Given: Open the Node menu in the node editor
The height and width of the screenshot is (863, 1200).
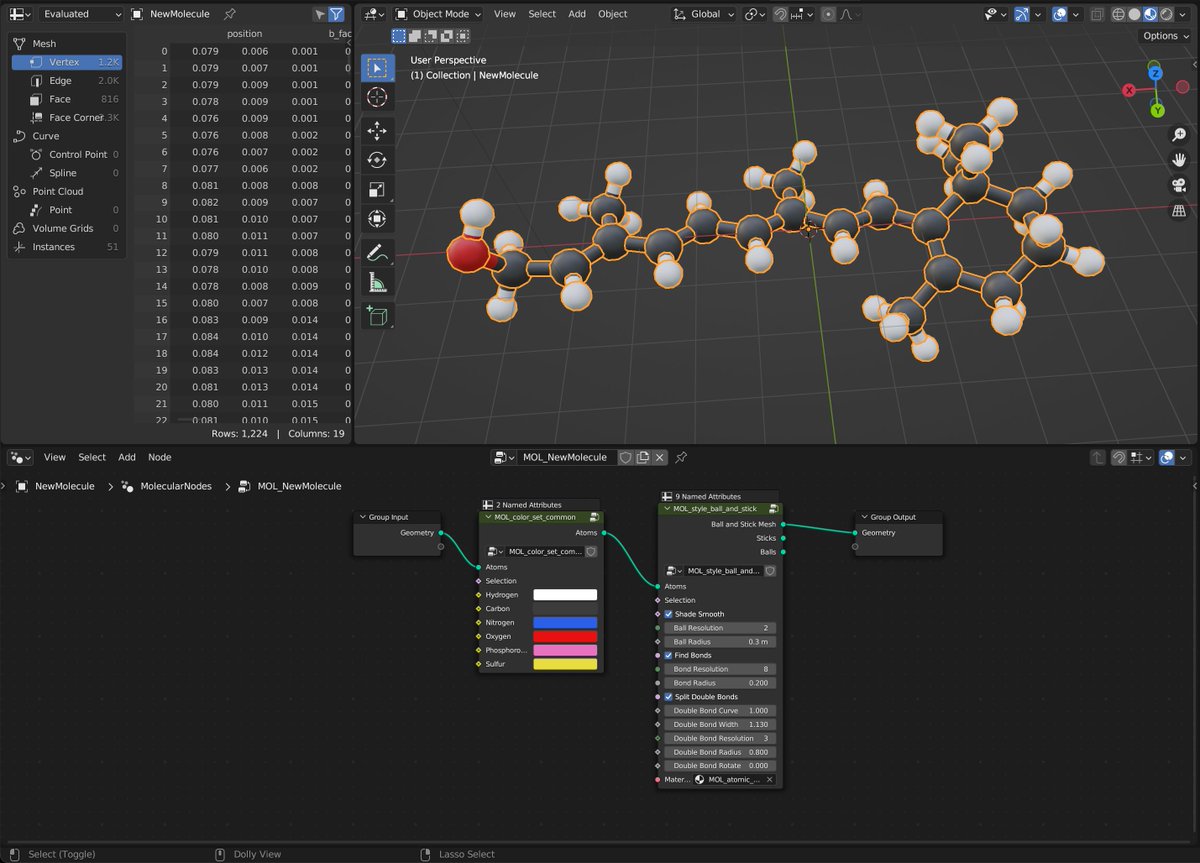Looking at the screenshot, I should (x=160, y=457).
